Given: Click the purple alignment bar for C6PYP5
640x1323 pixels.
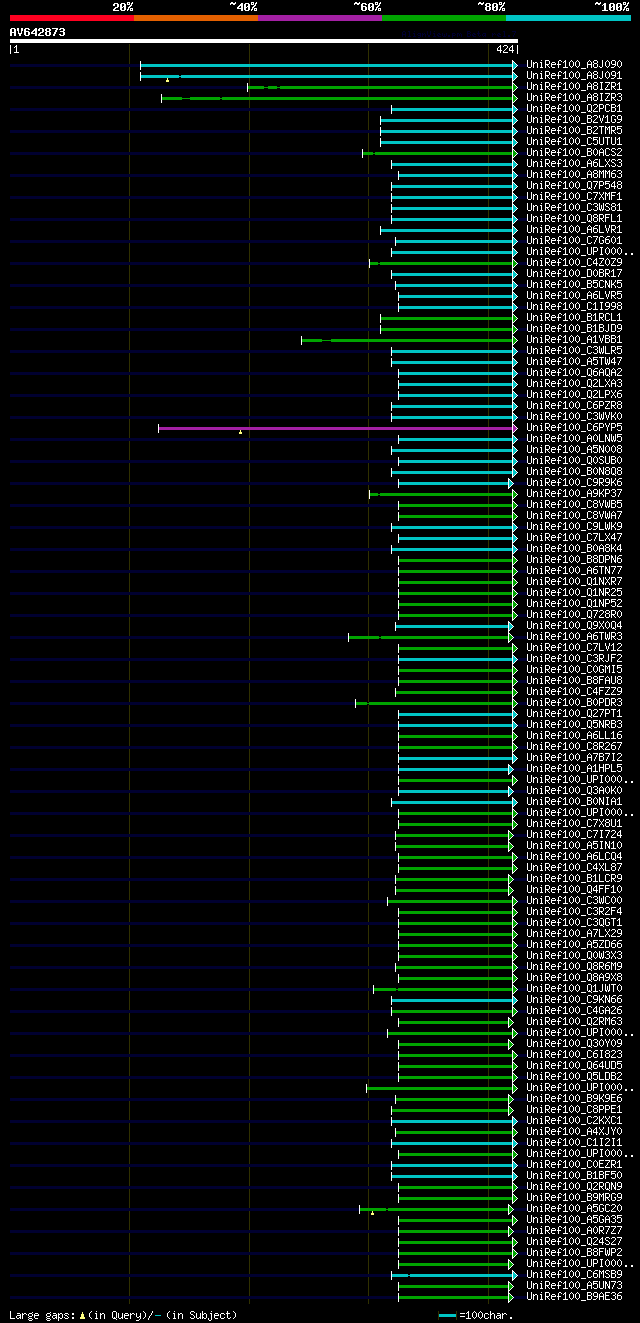Looking at the screenshot, I should 338,428.
